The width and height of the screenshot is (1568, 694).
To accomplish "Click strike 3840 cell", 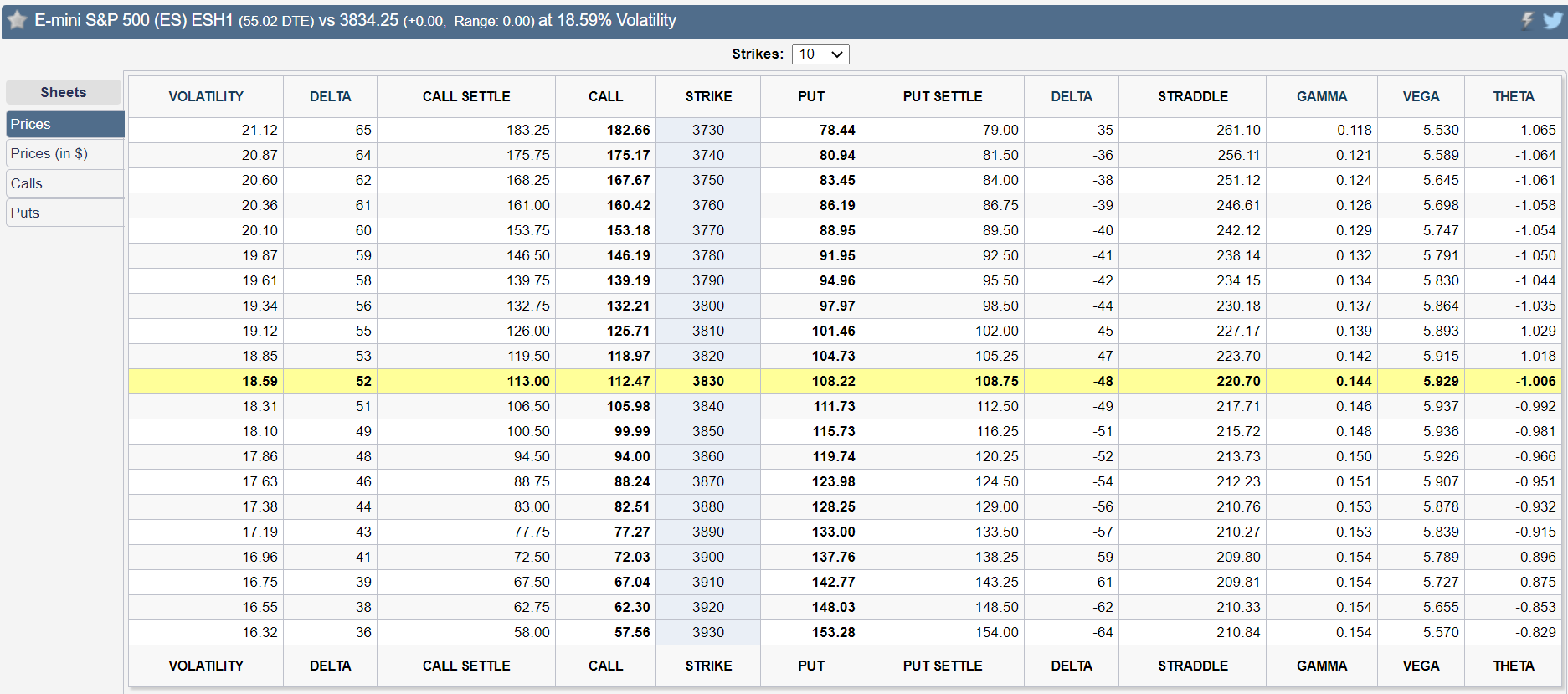I will (x=708, y=406).
